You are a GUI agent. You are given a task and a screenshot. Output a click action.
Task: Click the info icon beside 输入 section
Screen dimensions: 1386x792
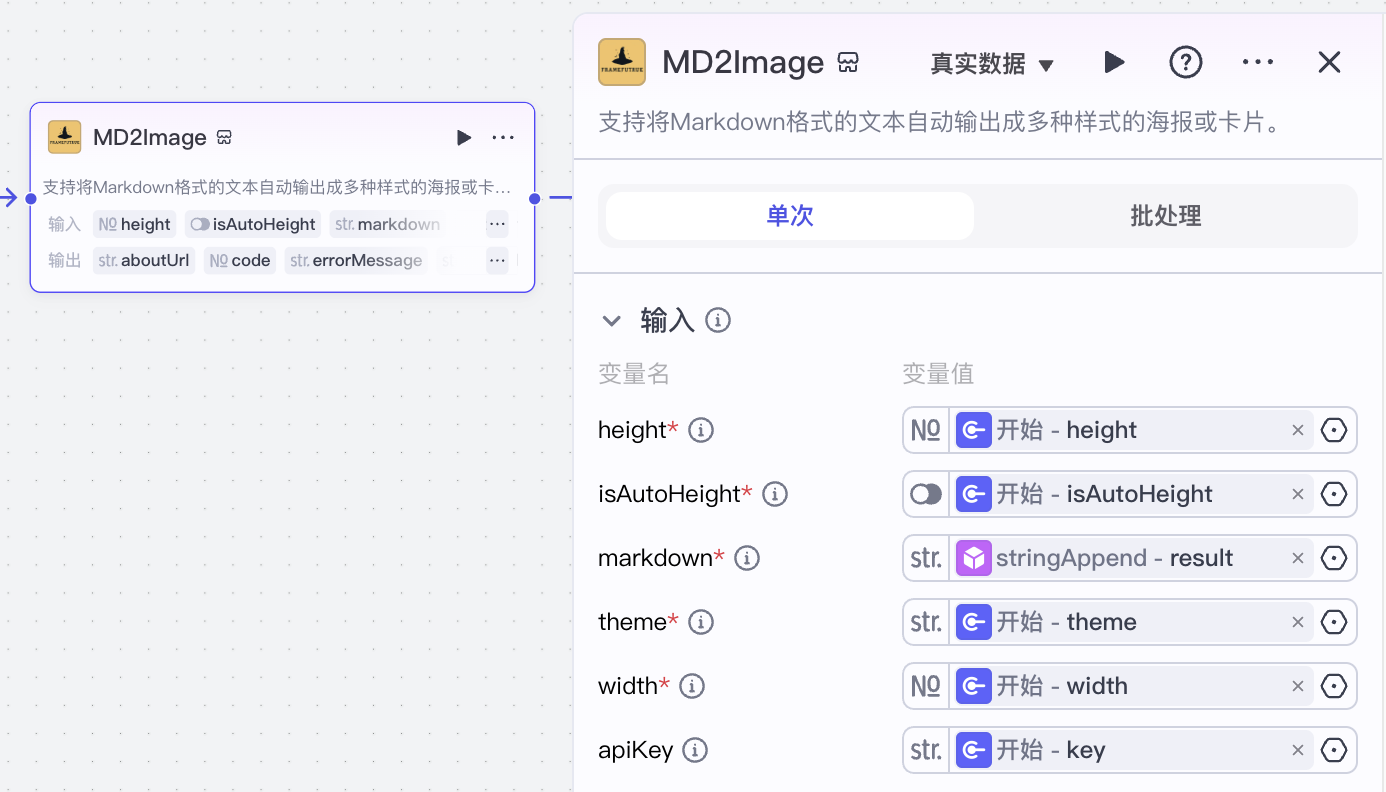[x=717, y=320]
